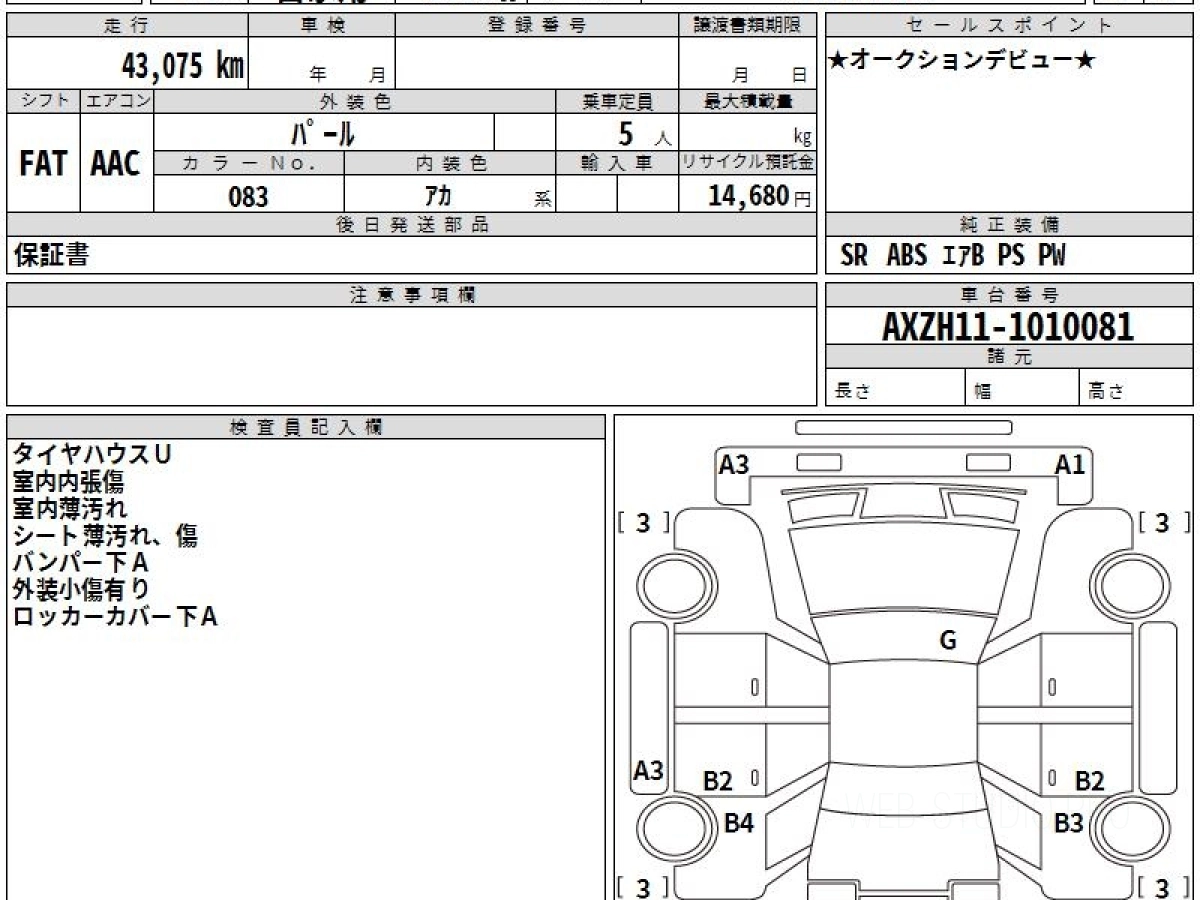Viewport: 1200px width, 900px height.
Task: Click the 長さ dimension label
Action: [852, 392]
